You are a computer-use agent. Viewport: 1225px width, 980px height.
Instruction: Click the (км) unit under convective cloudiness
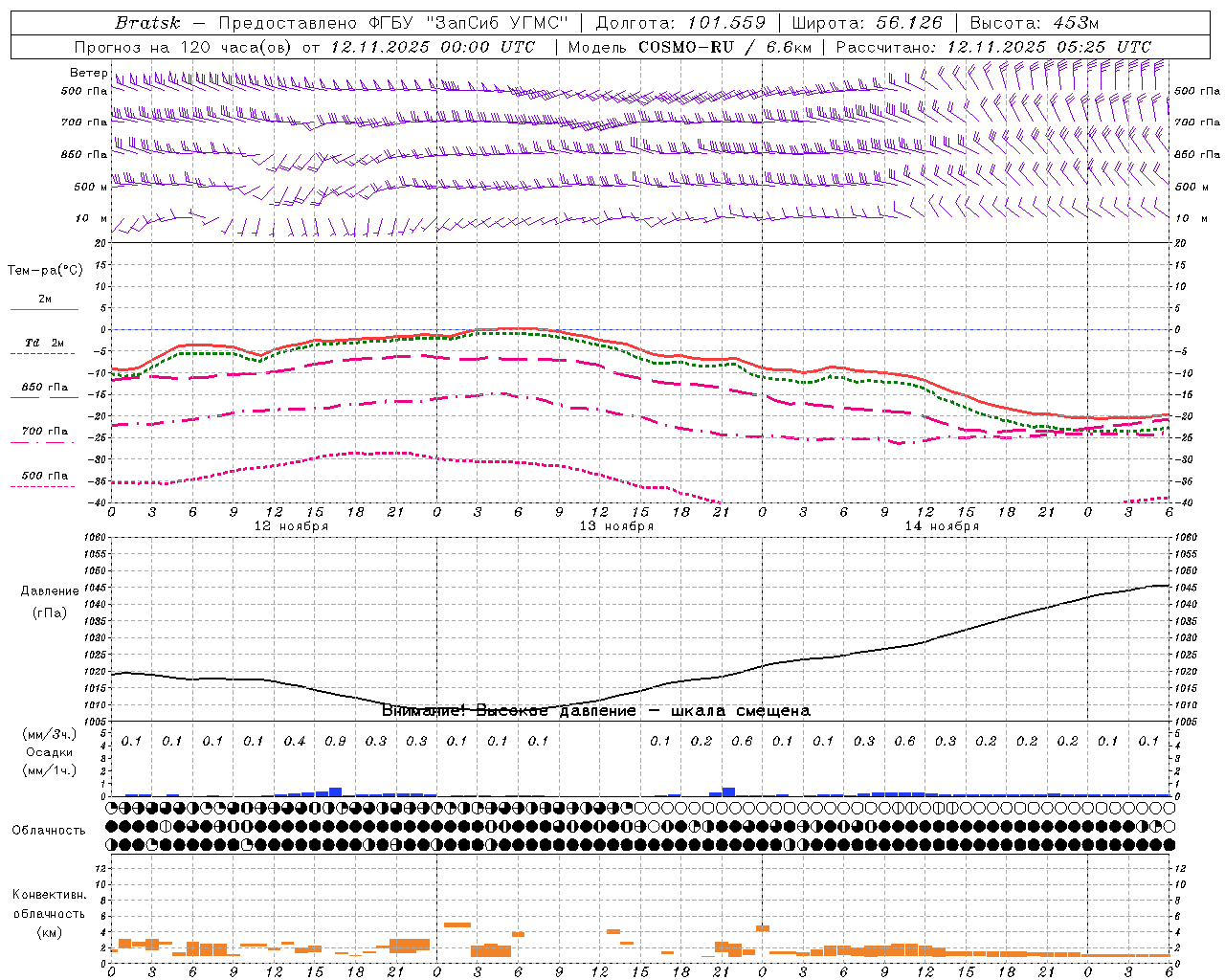pyautogui.click(x=49, y=932)
